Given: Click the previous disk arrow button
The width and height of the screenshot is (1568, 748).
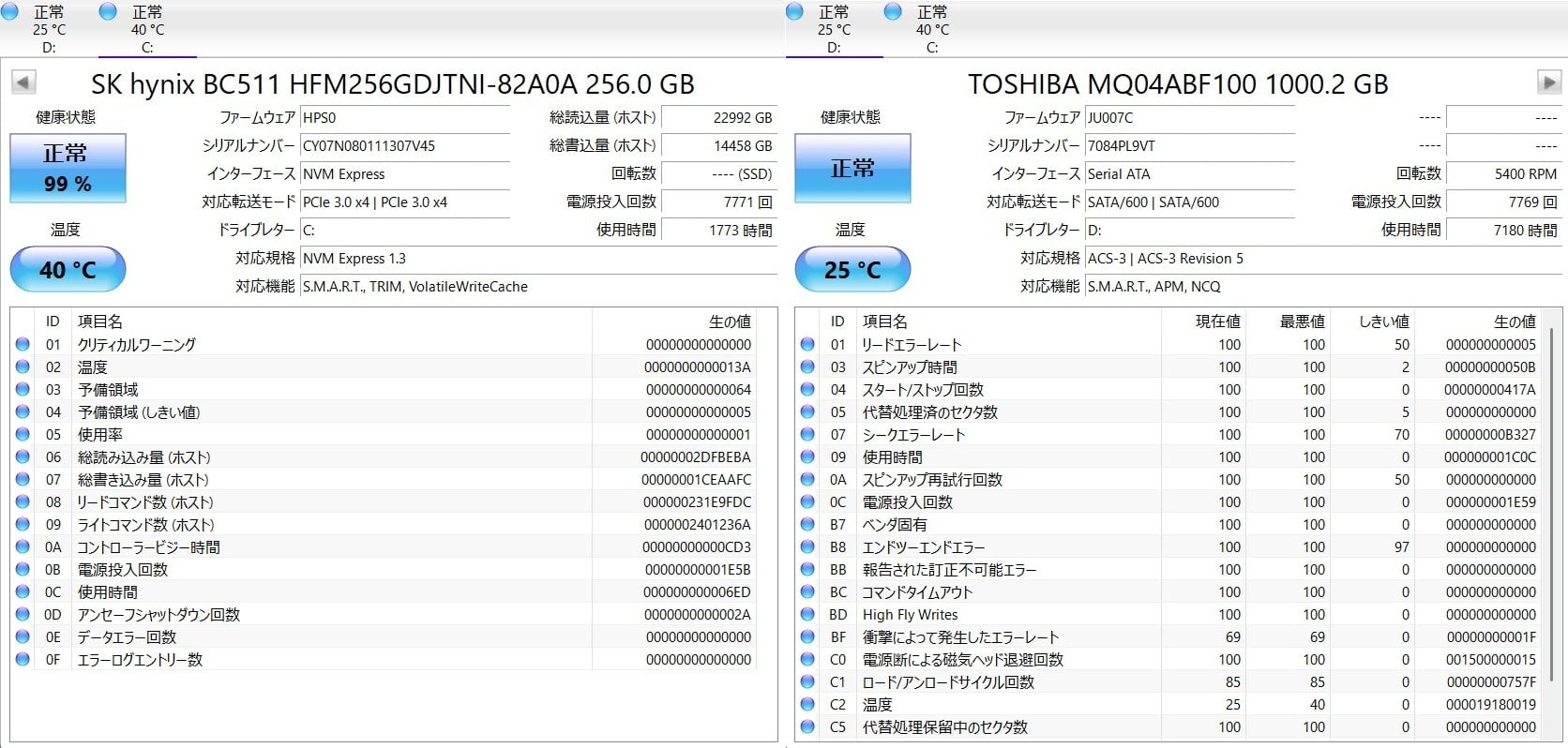Looking at the screenshot, I should coord(23,82).
